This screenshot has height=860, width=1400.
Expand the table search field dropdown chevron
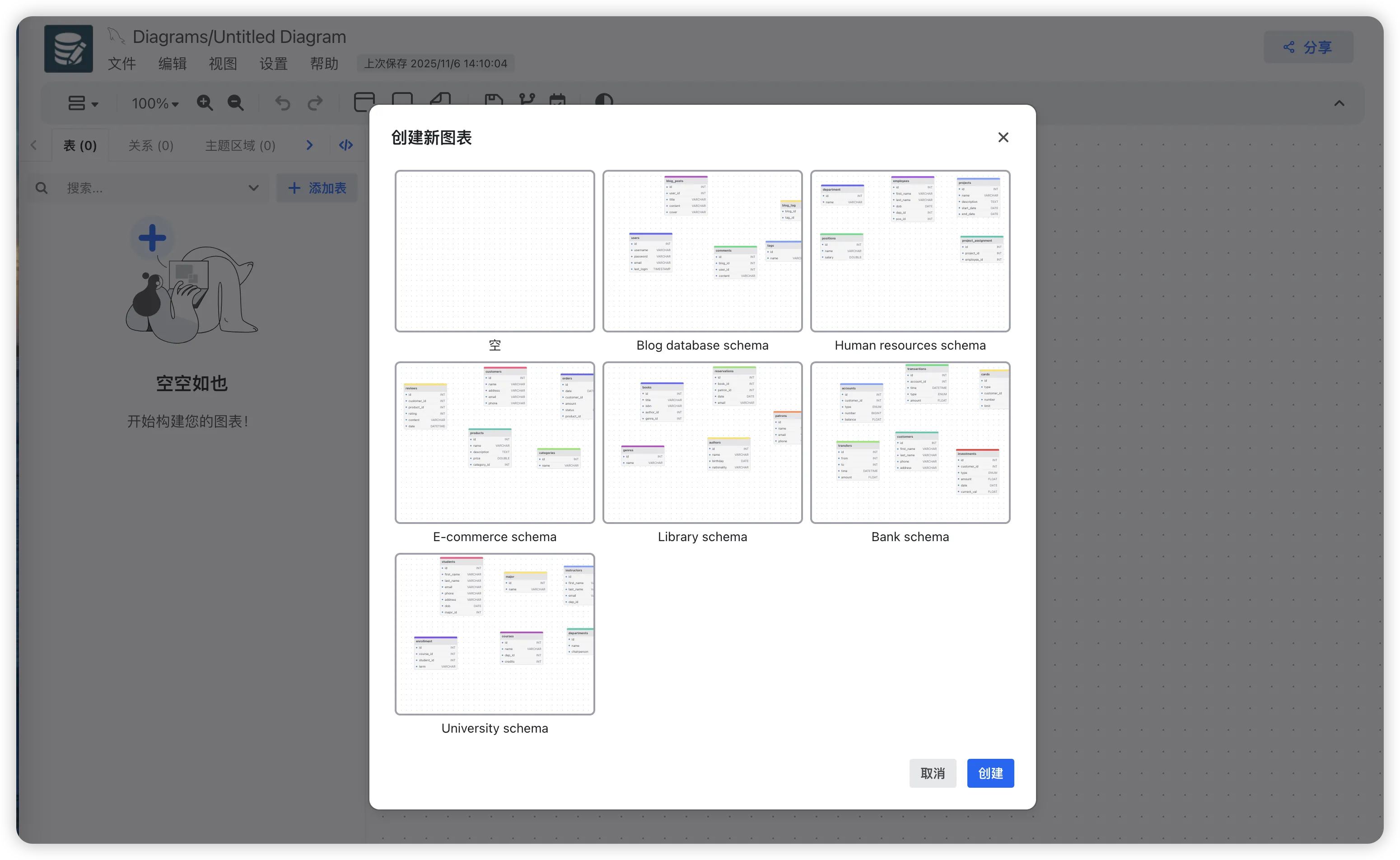254,188
